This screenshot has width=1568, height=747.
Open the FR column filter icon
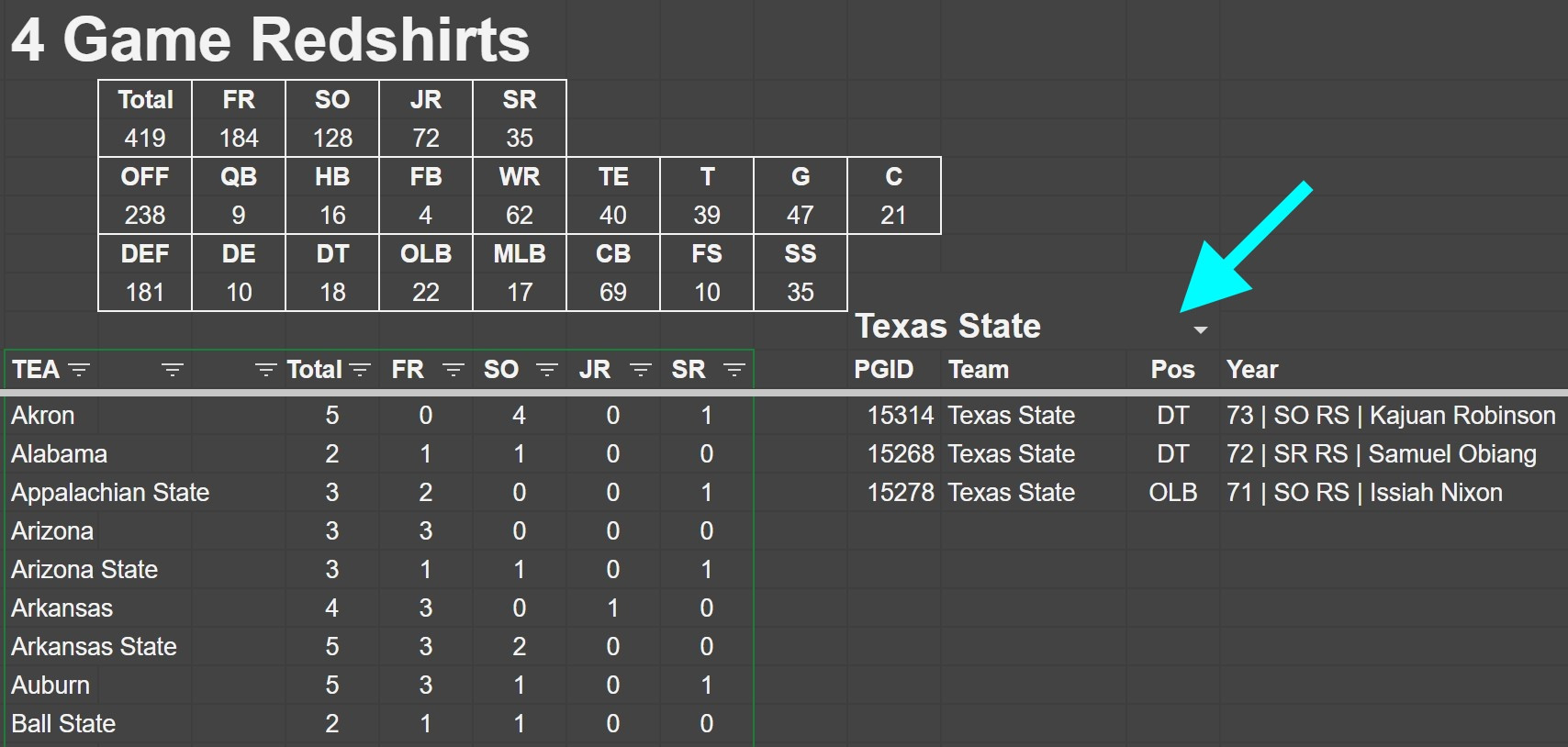[454, 370]
